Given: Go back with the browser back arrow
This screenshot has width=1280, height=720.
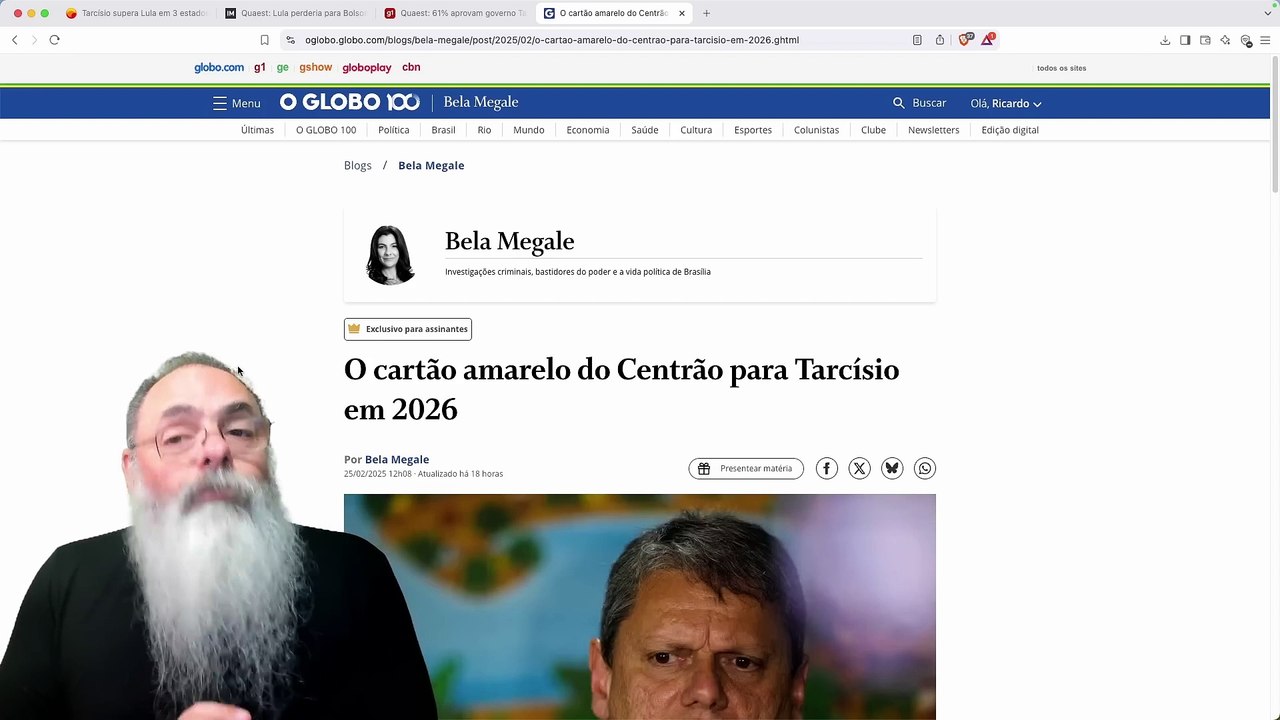Looking at the screenshot, I should 15,40.
